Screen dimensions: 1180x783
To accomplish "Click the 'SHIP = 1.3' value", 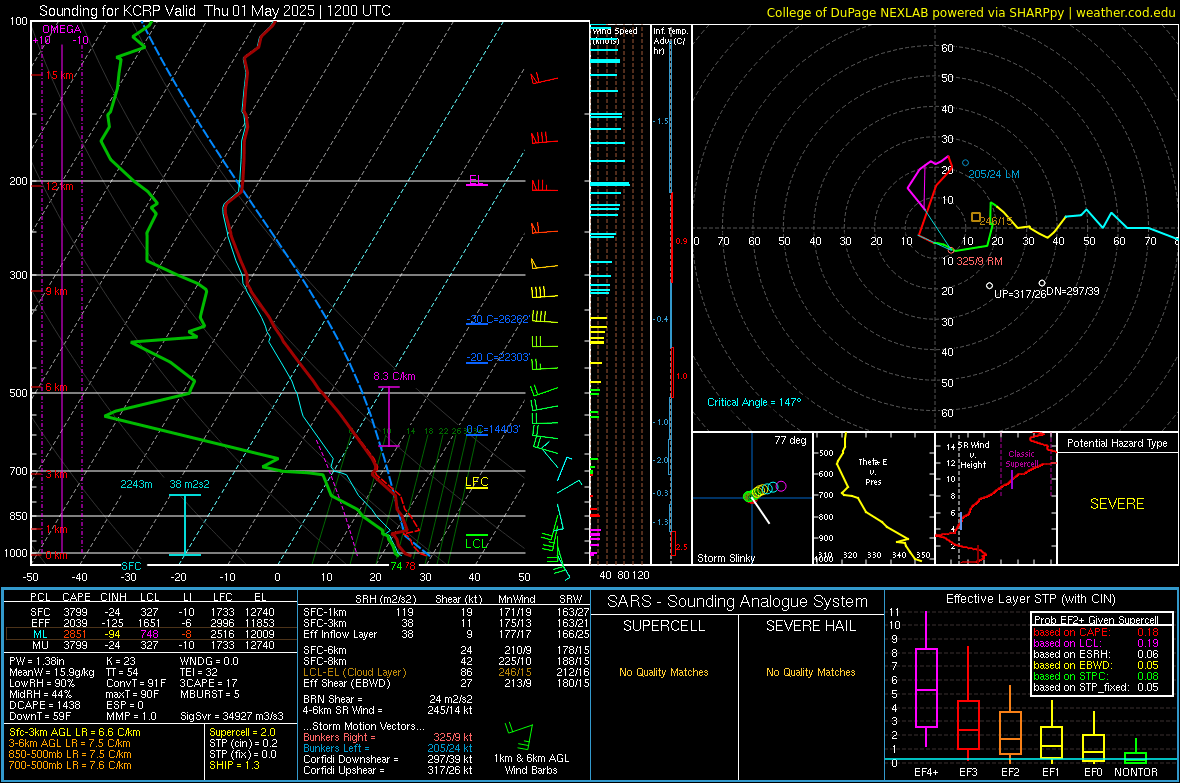I will coord(234,766).
